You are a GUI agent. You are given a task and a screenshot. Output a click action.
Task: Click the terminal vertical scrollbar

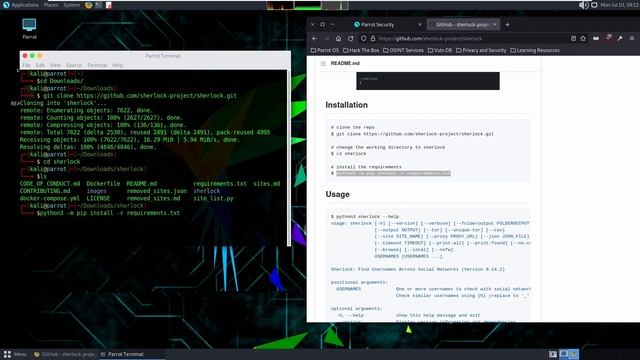pyautogui.click(x=289, y=158)
